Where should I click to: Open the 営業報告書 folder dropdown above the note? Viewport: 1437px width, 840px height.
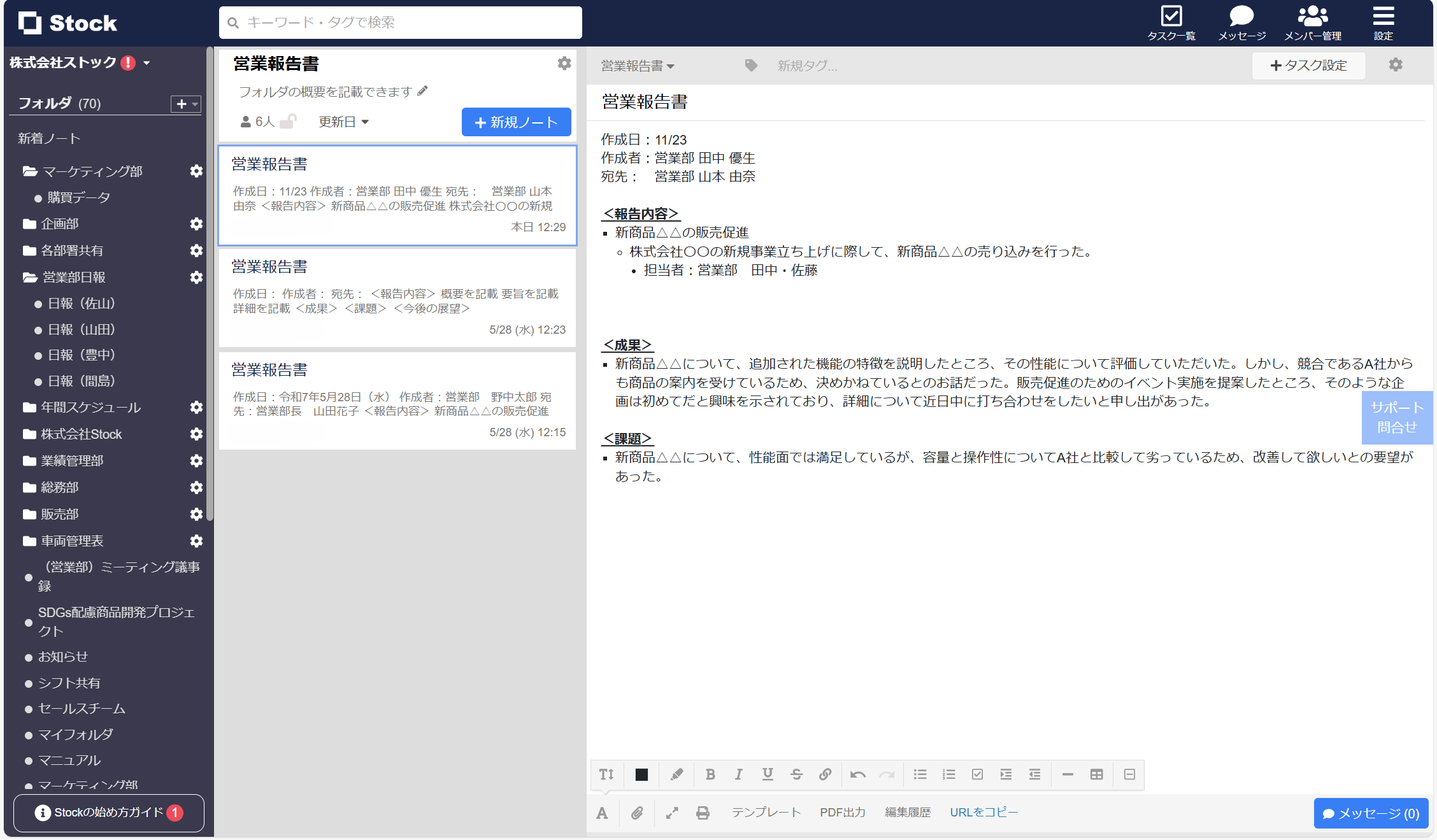[x=637, y=66]
